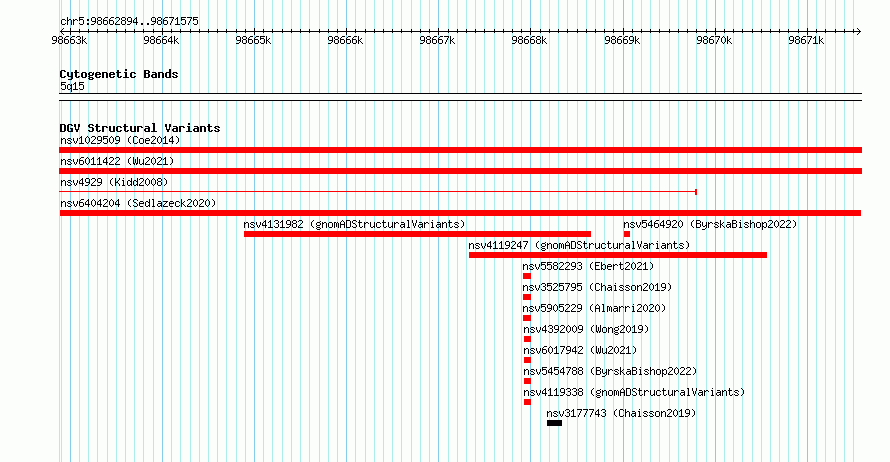Open nsv3177743 (Chaisson2019) label

click(621, 413)
